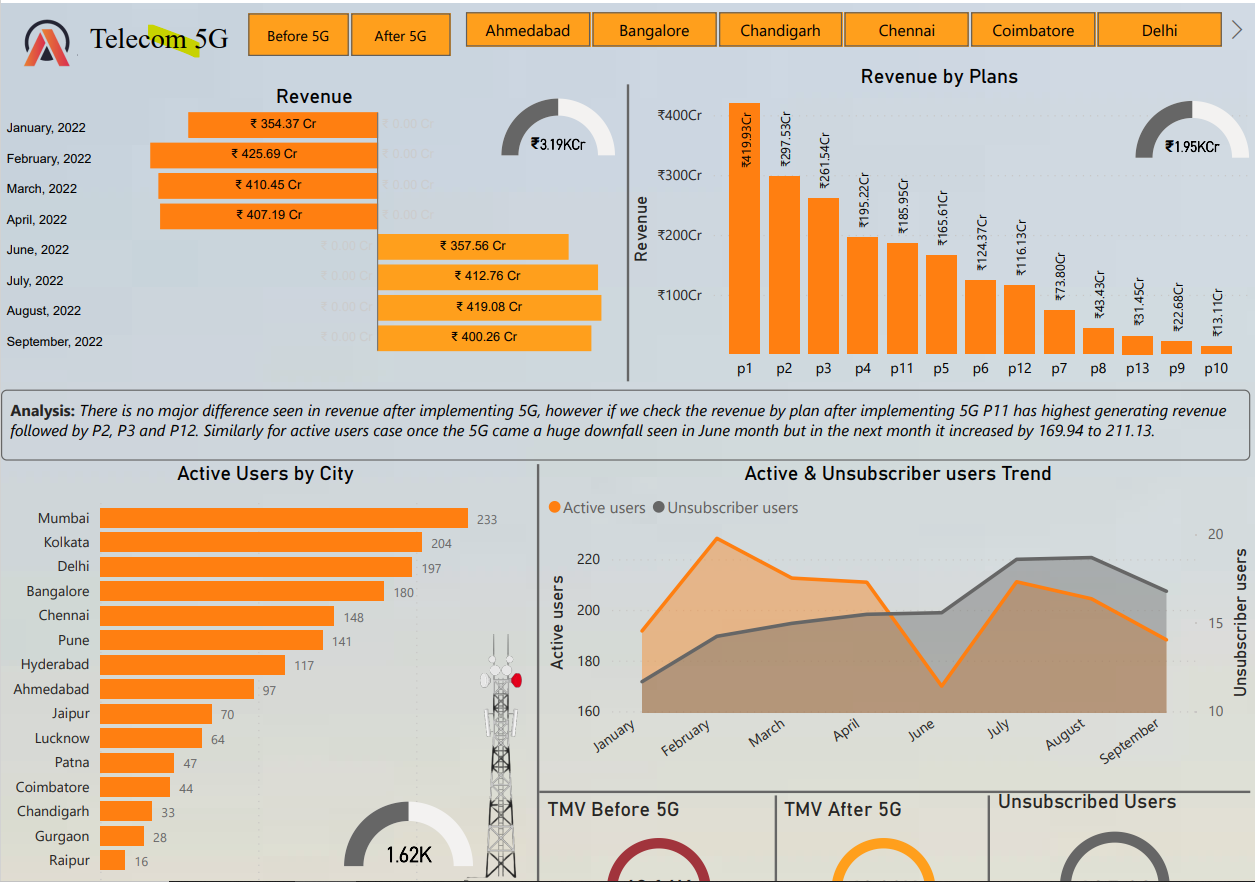The height and width of the screenshot is (882, 1255).
Task: Toggle Active users legend series
Action: 598,508
